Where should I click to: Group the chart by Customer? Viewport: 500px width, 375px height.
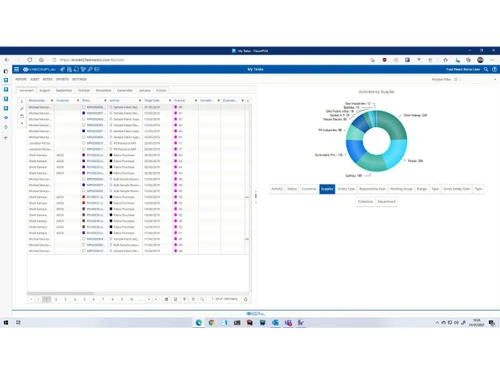(309, 189)
